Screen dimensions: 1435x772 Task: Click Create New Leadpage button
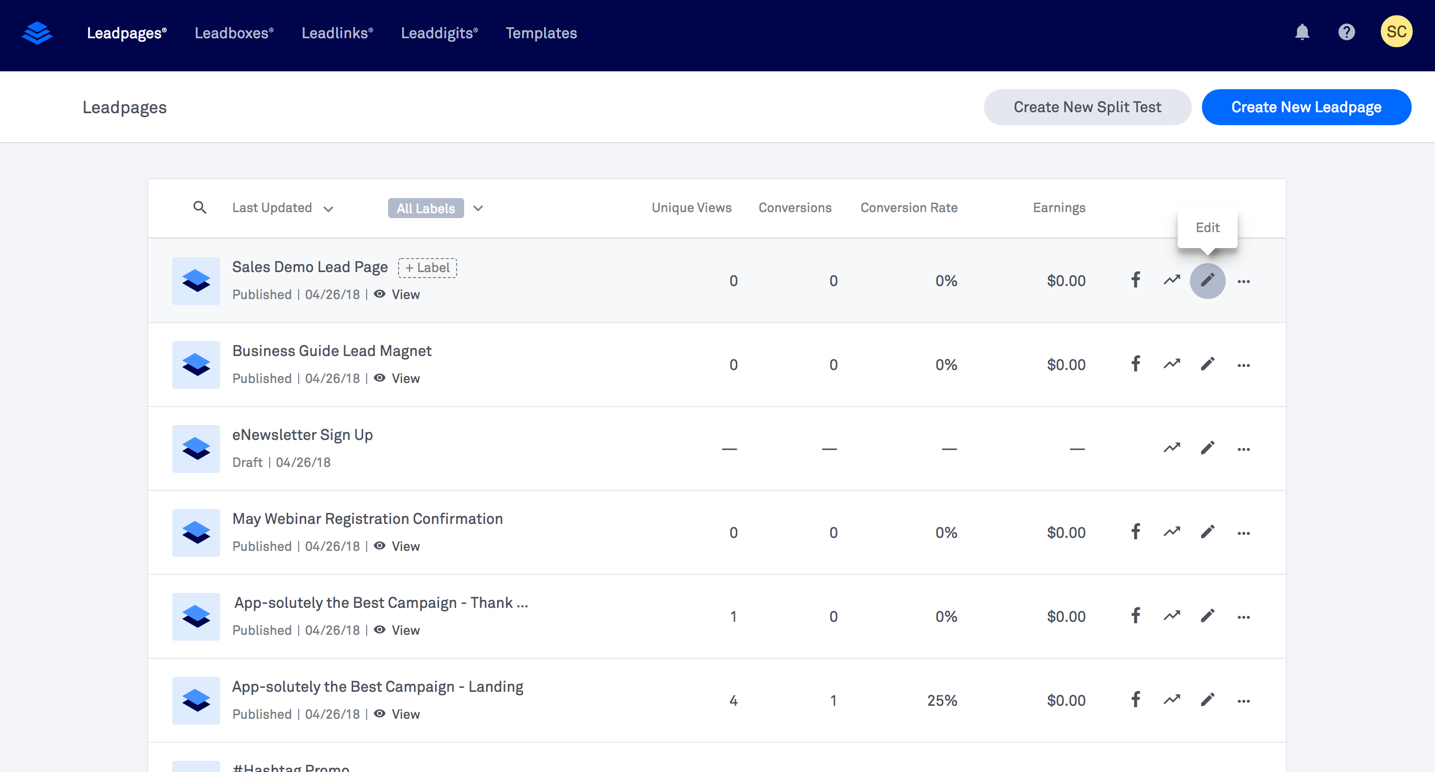[1306, 107]
